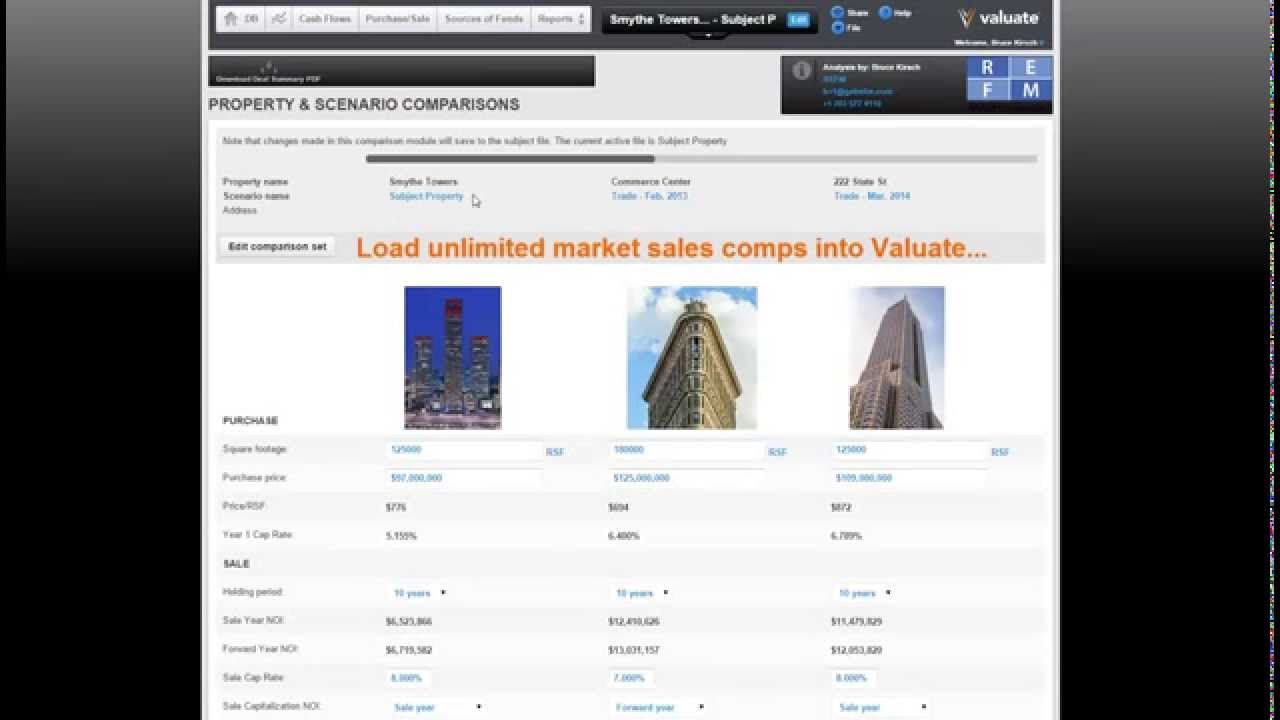
Task: Click the 222 State St tower photo
Action: point(897,358)
